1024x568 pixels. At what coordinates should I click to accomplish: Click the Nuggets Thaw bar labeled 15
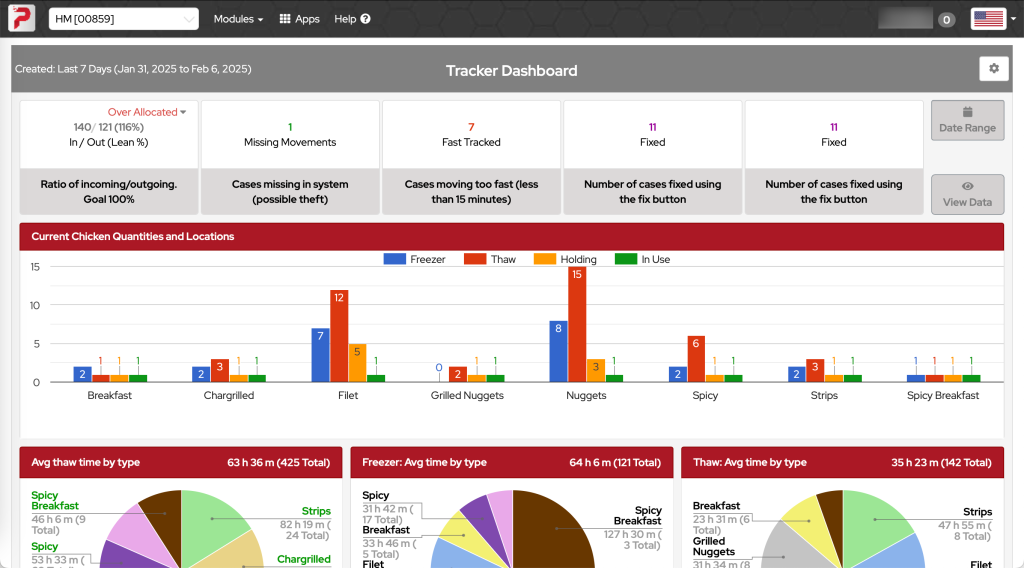click(x=577, y=324)
